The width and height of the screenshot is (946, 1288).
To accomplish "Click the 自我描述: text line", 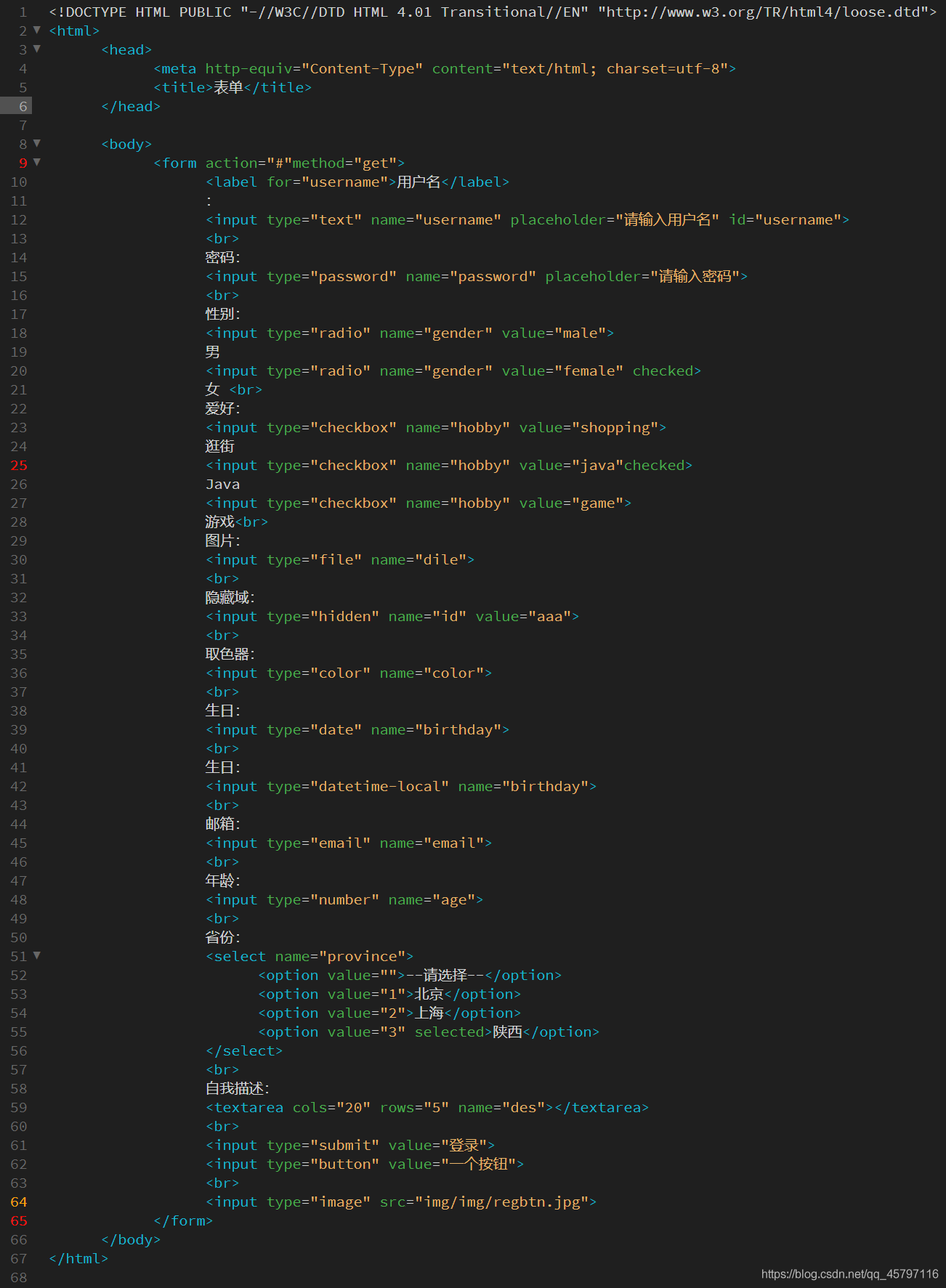I will click(238, 1088).
